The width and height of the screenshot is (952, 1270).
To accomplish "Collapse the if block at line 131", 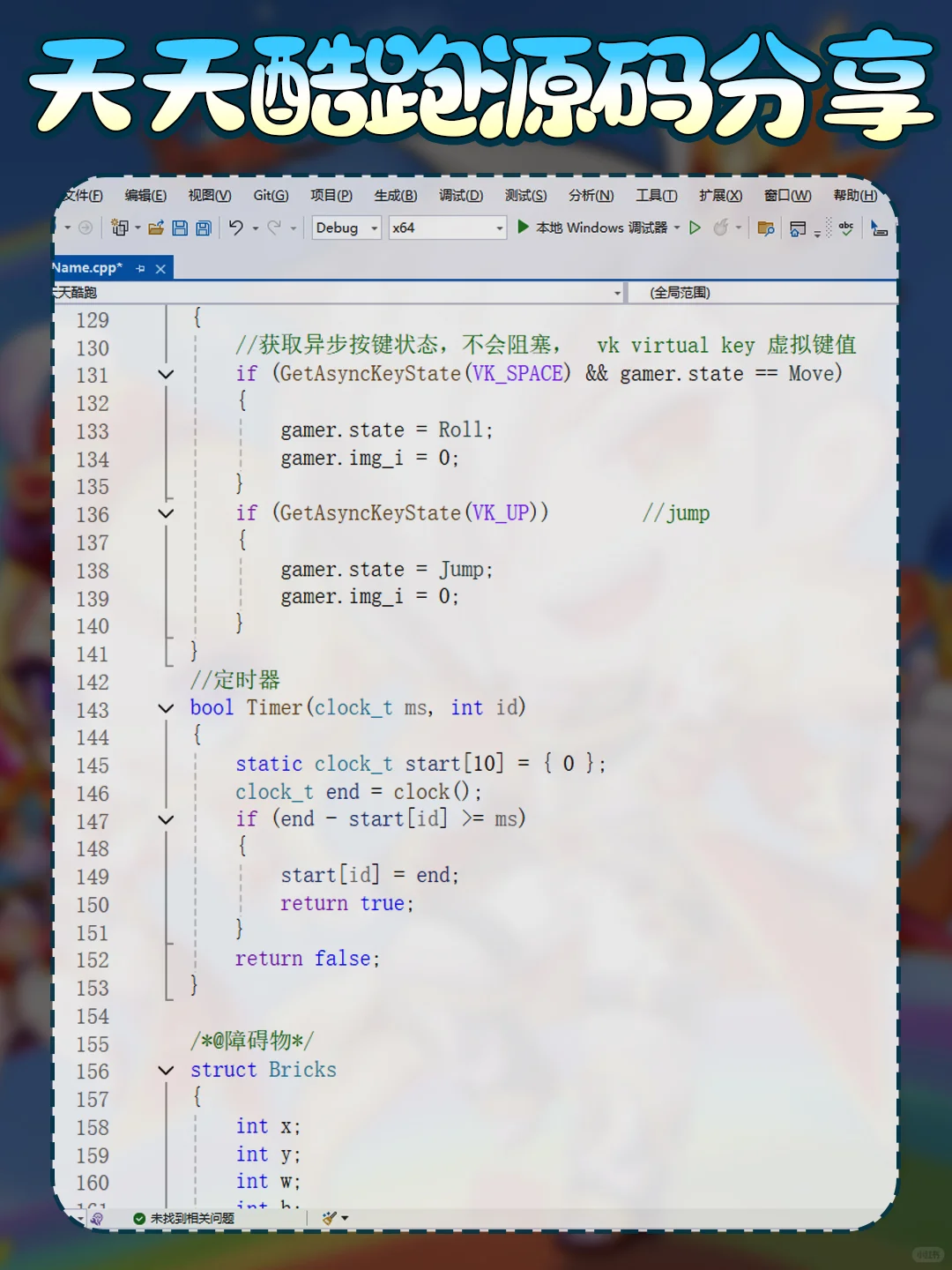I will point(166,374).
